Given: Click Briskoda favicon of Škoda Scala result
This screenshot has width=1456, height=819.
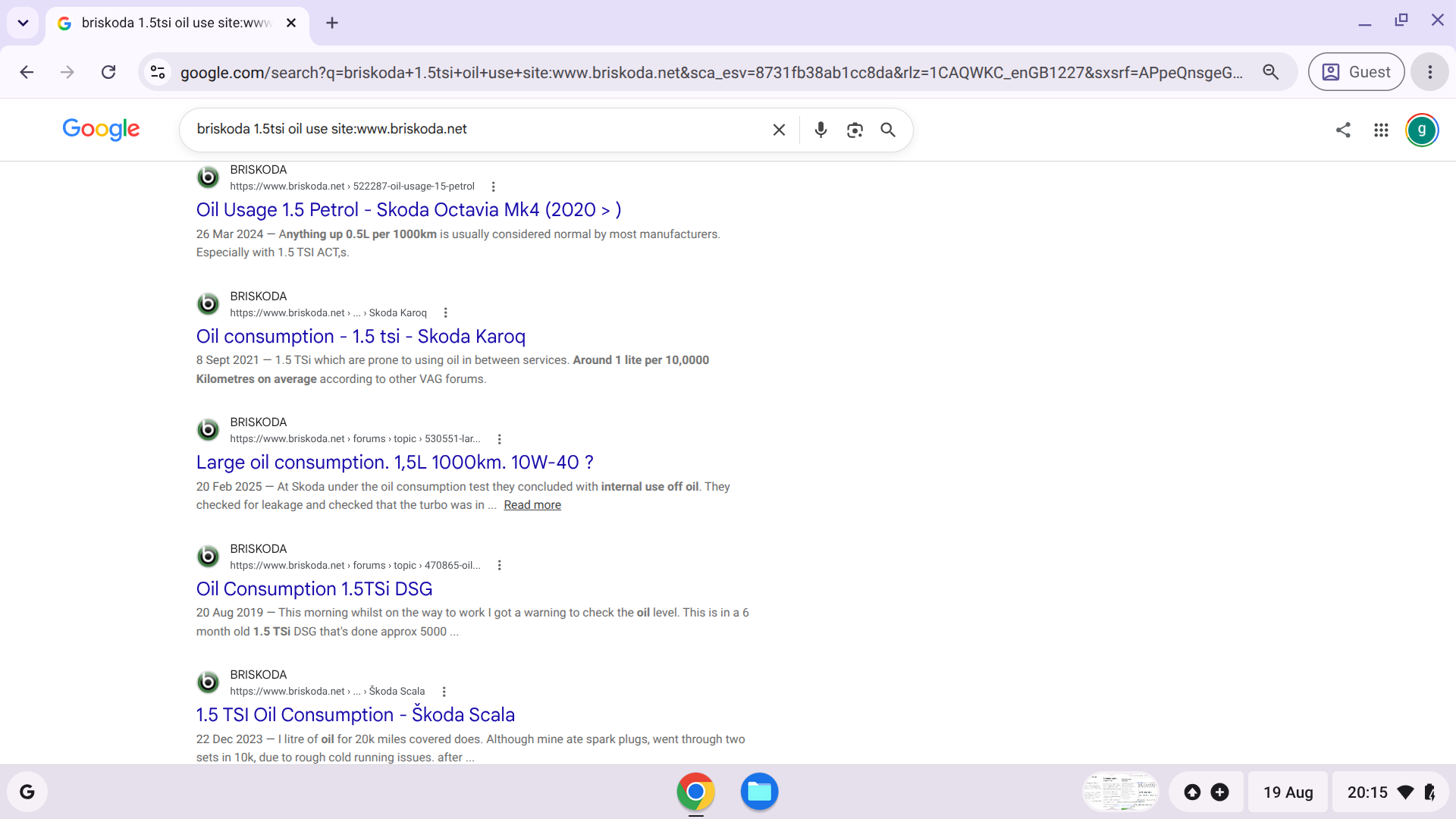Looking at the screenshot, I should point(208,682).
